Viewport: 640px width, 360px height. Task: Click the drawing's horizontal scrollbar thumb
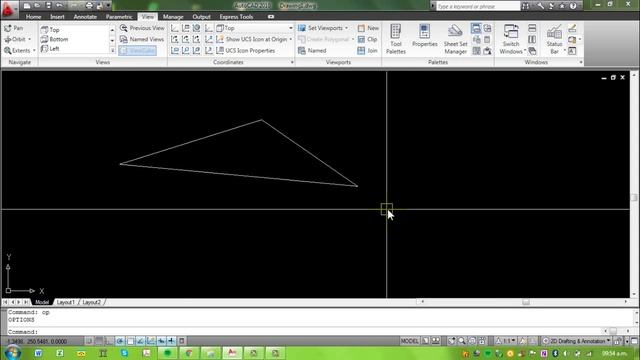(x=526, y=302)
